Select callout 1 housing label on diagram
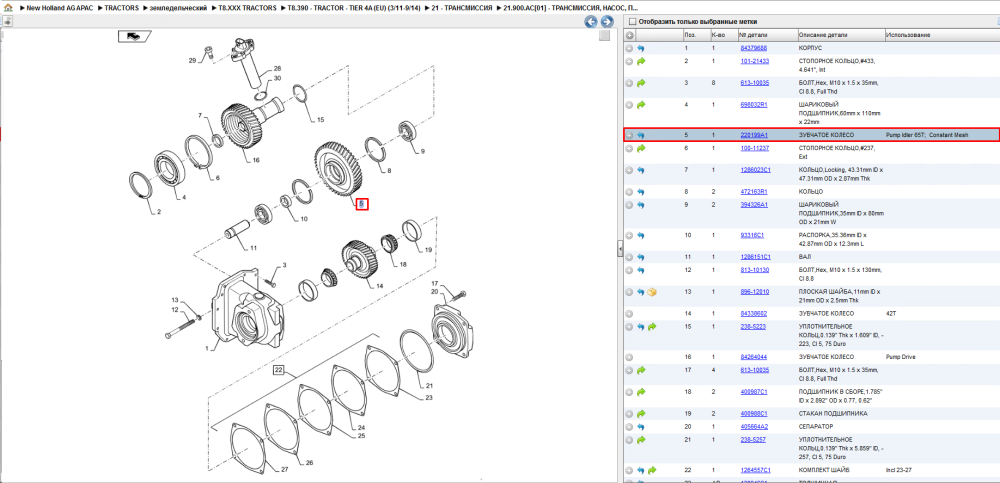The height and width of the screenshot is (483, 1000). point(207,348)
